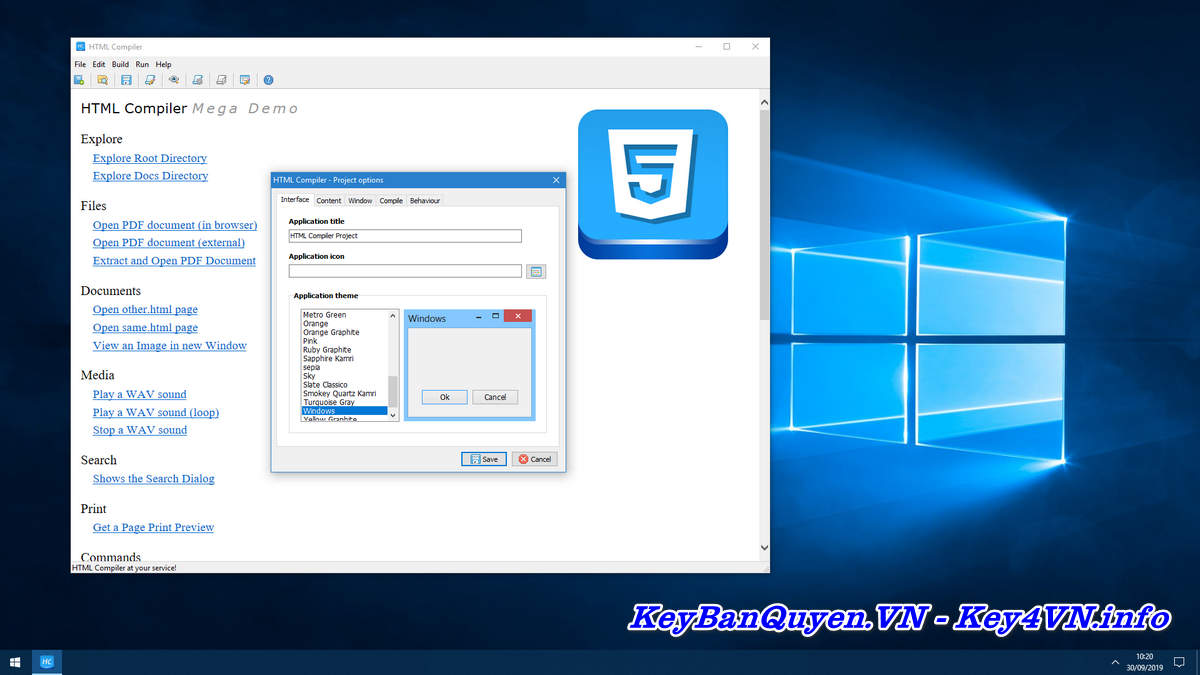
Task: Click theme list scrollbar up arrow
Action: click(x=393, y=315)
